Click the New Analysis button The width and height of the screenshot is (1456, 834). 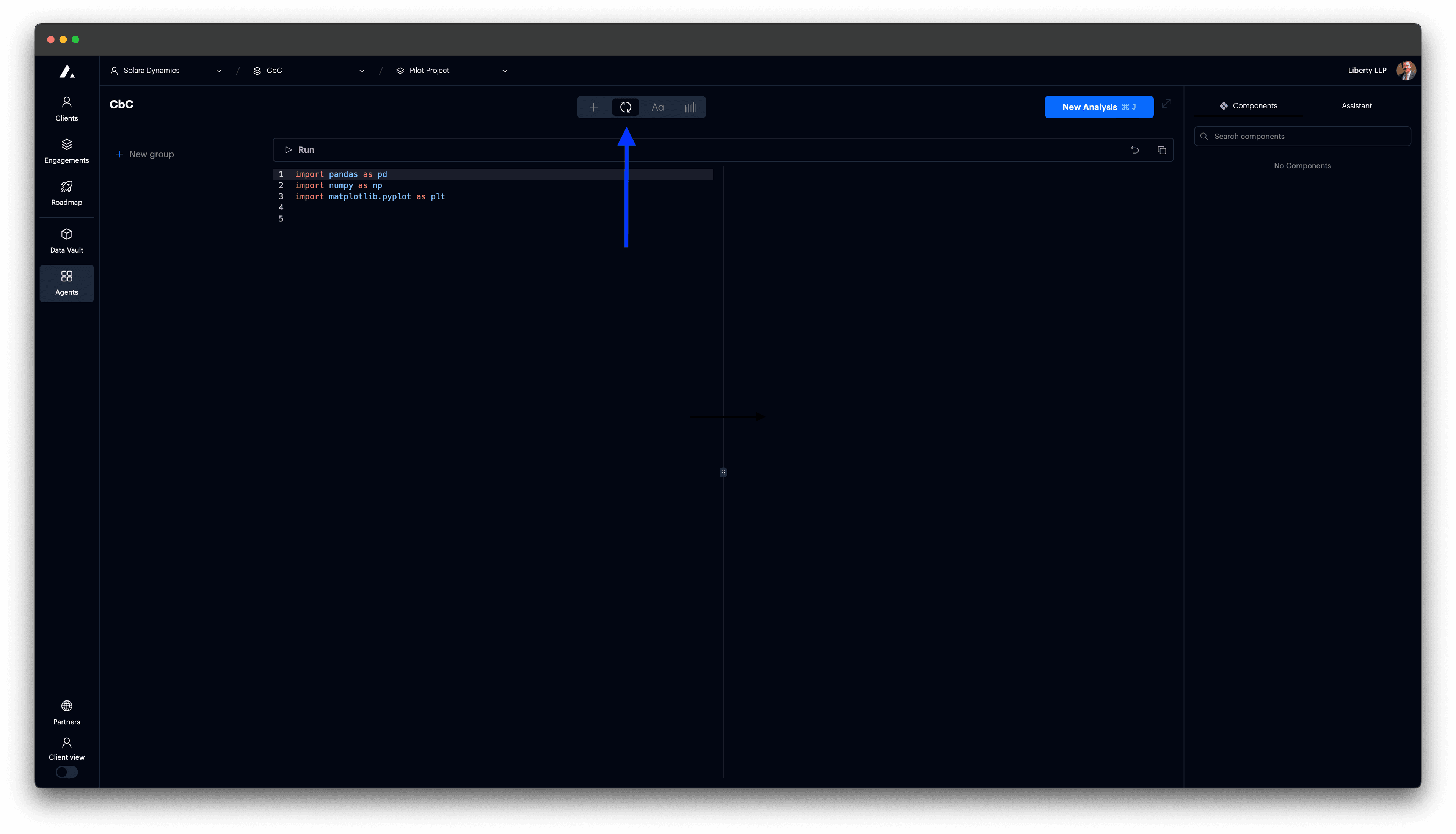coord(1099,107)
